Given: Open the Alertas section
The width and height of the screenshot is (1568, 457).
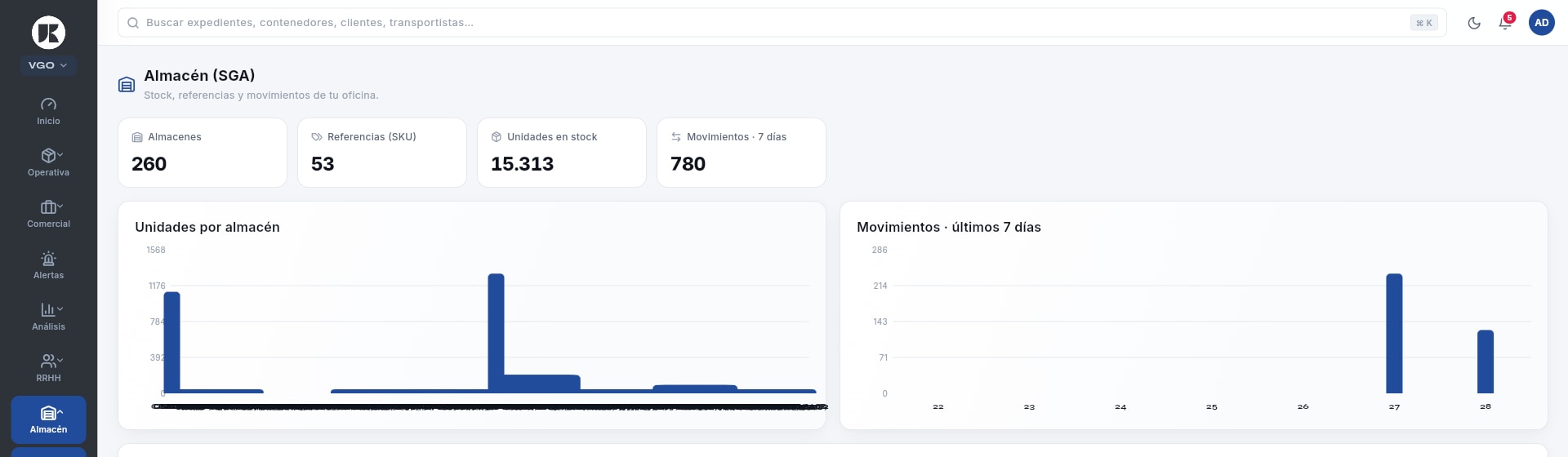Looking at the screenshot, I should click(x=48, y=266).
